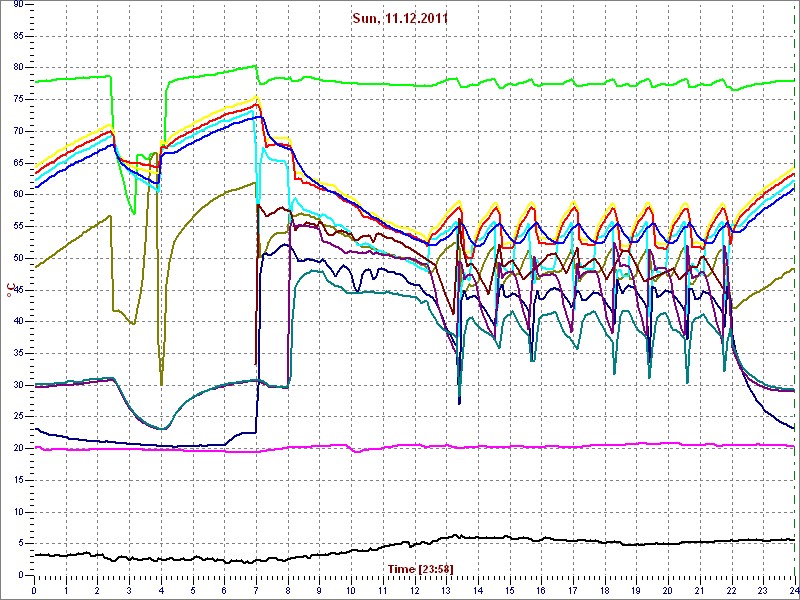The height and width of the screenshot is (600, 800).
Task: Click the 25 label on temperature axis
Action: [17, 417]
